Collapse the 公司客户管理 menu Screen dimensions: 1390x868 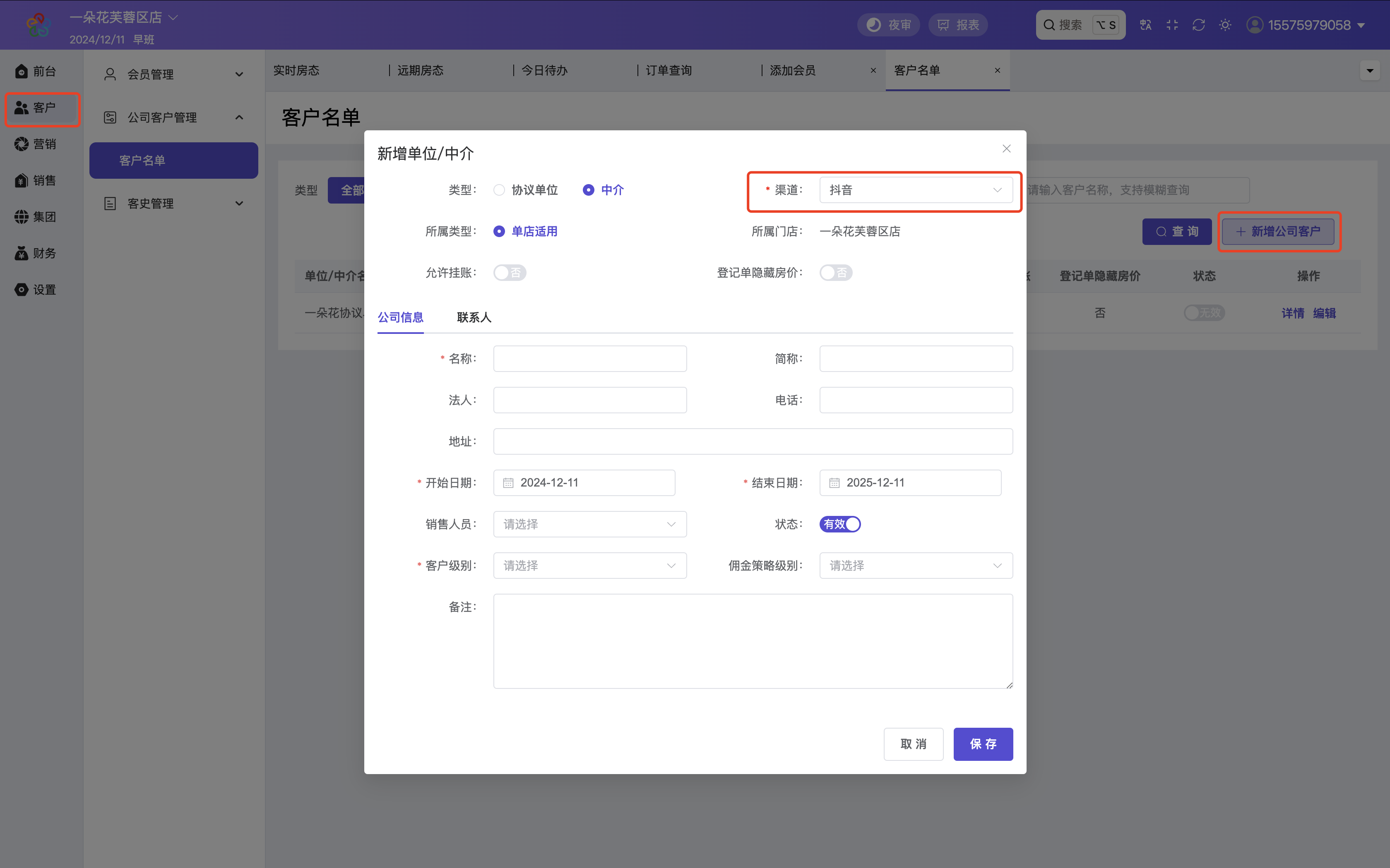(173, 117)
